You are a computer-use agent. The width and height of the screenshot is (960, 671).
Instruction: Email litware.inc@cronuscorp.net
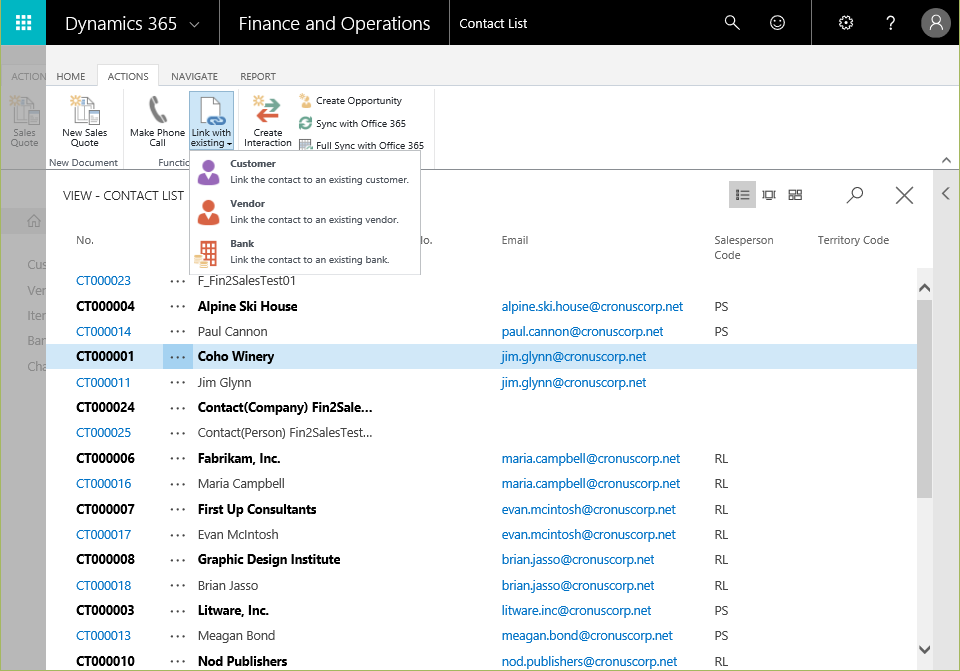coord(576,610)
